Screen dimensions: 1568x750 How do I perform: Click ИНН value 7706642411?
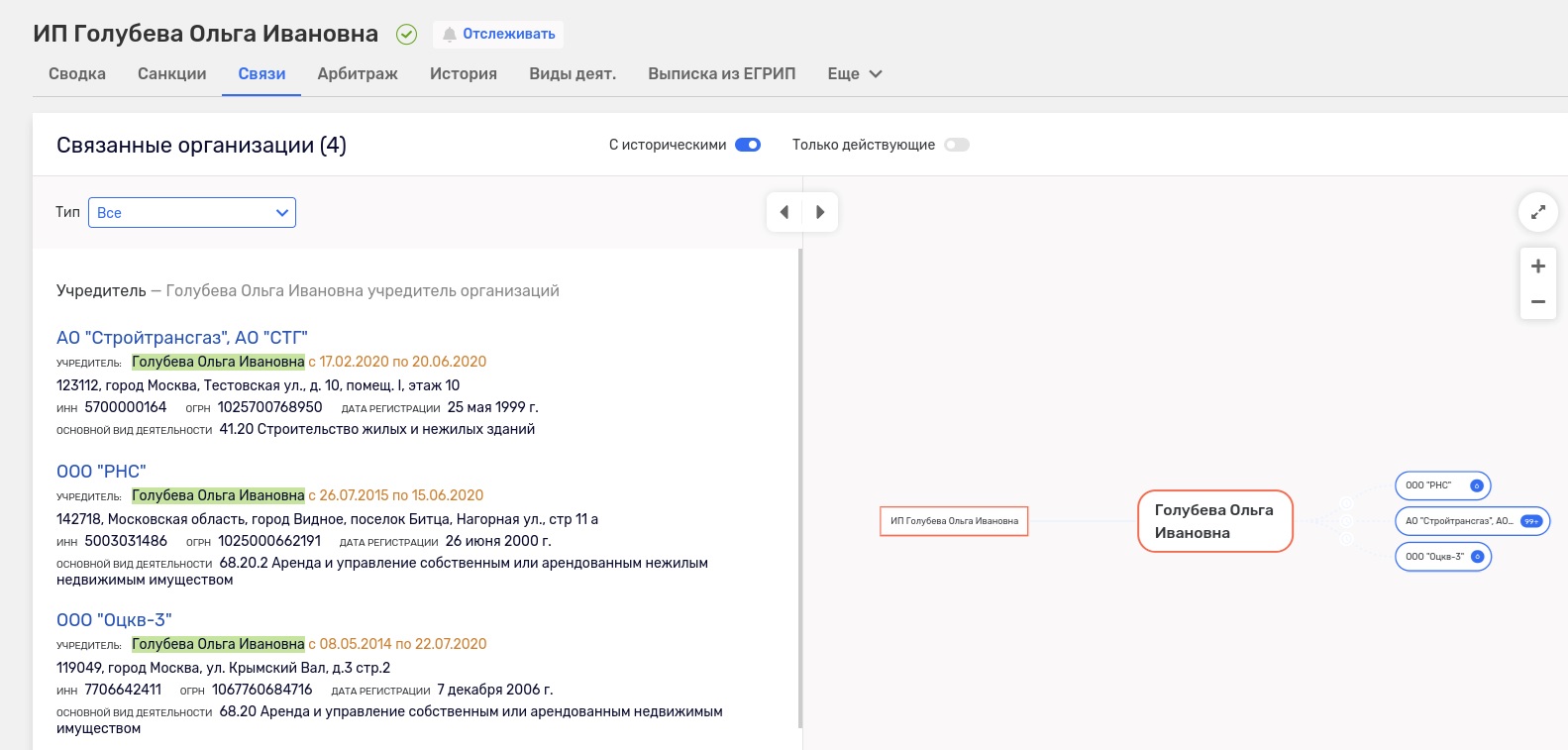[123, 690]
